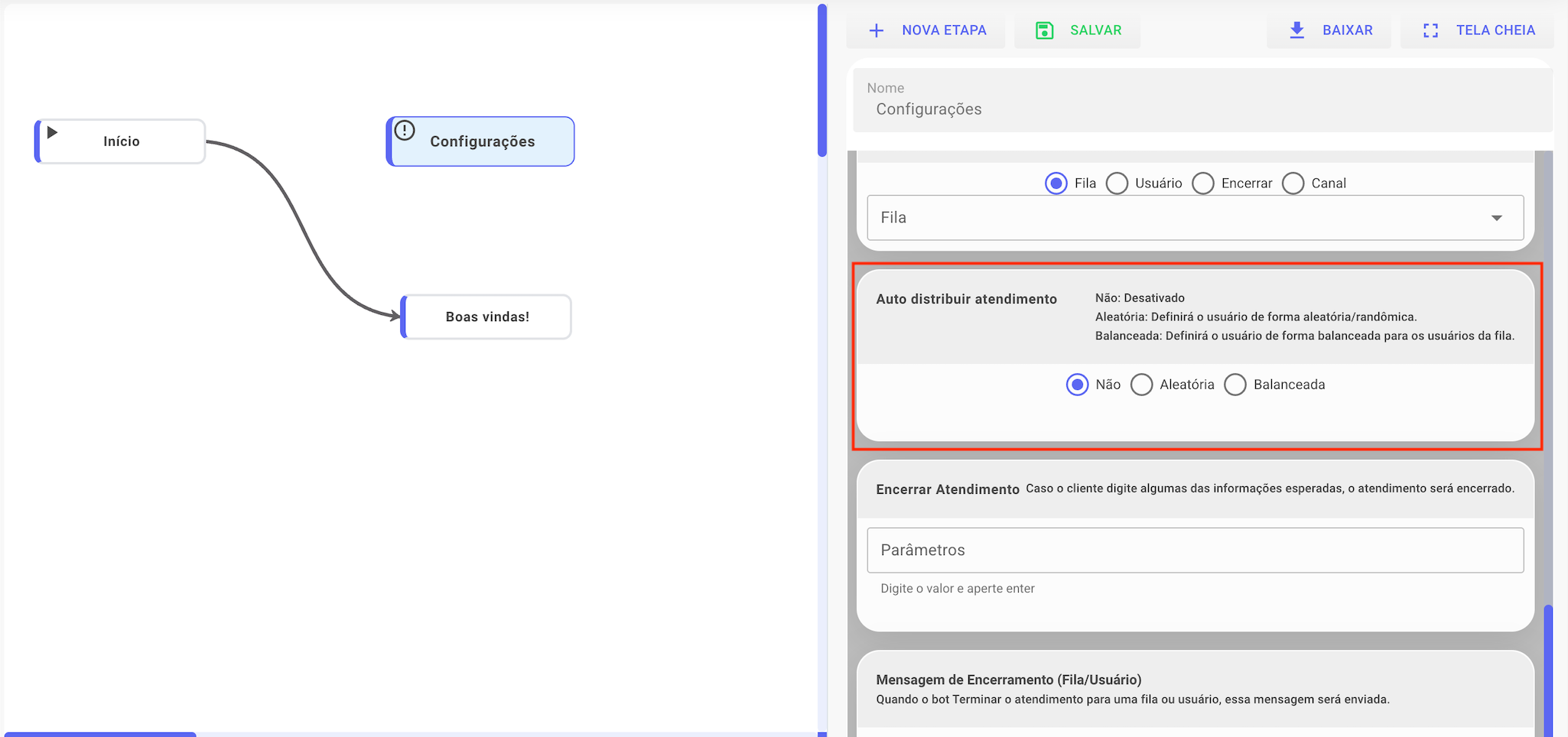Screen dimensions: 1568x737
Task: Select the Fila radio option
Action: tap(1056, 183)
